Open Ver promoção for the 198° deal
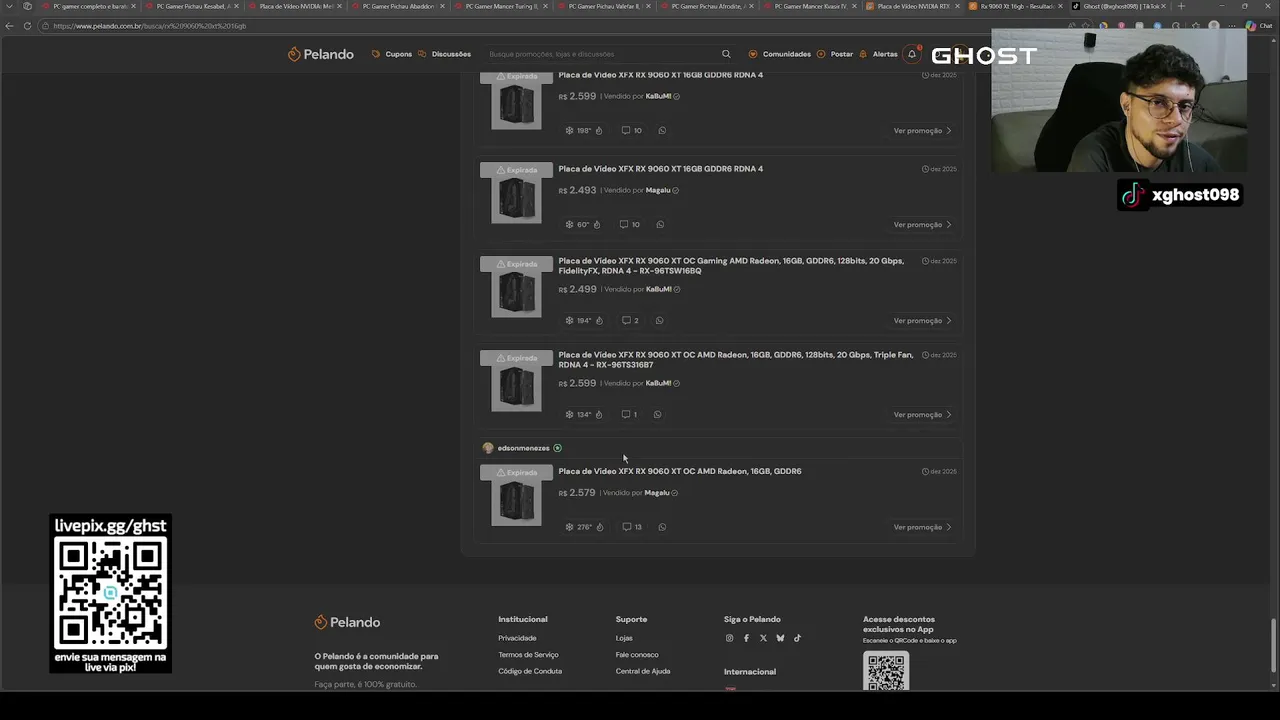This screenshot has height=720, width=1280. (922, 130)
